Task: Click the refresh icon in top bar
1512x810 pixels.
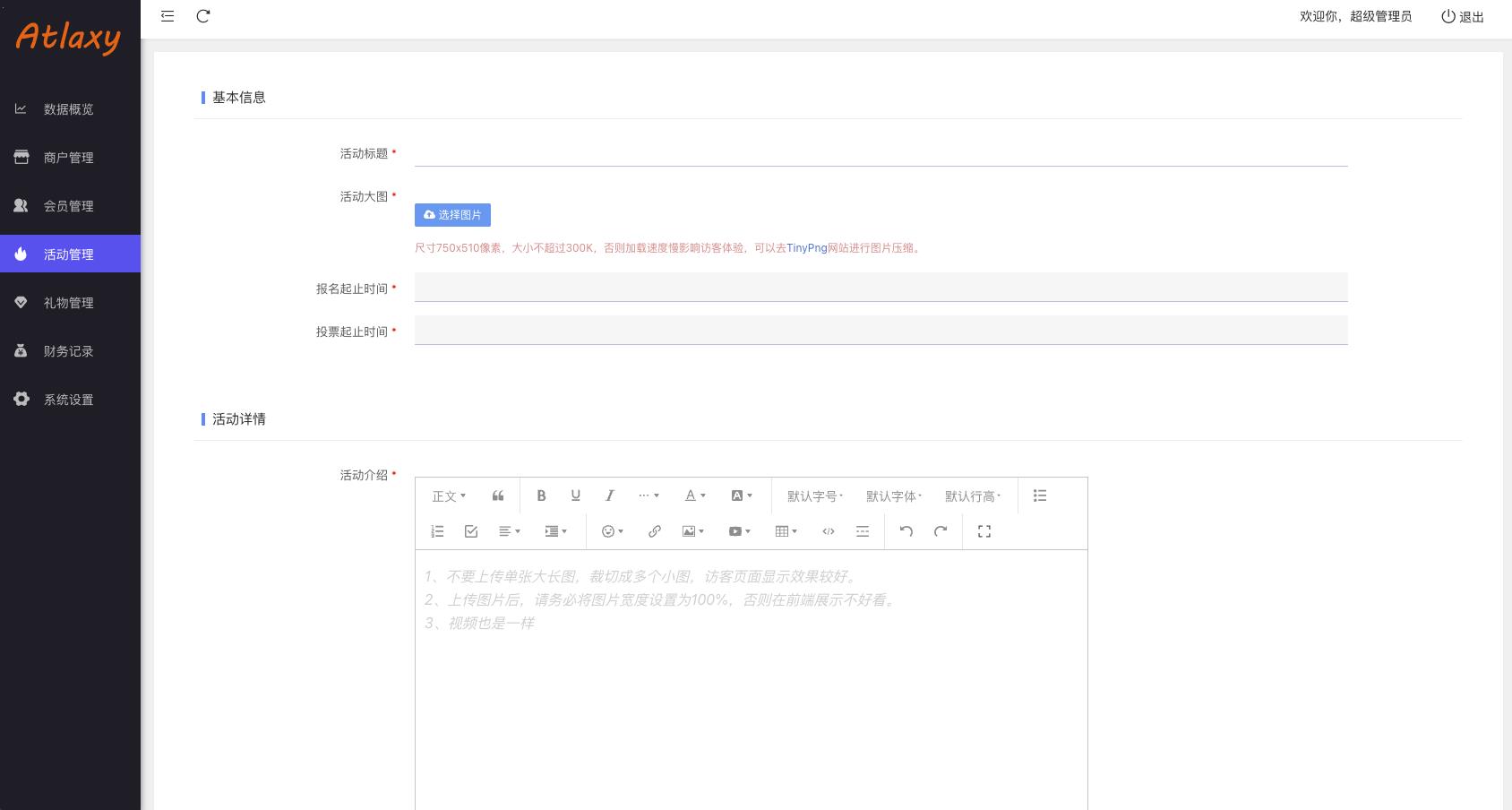Action: (203, 16)
